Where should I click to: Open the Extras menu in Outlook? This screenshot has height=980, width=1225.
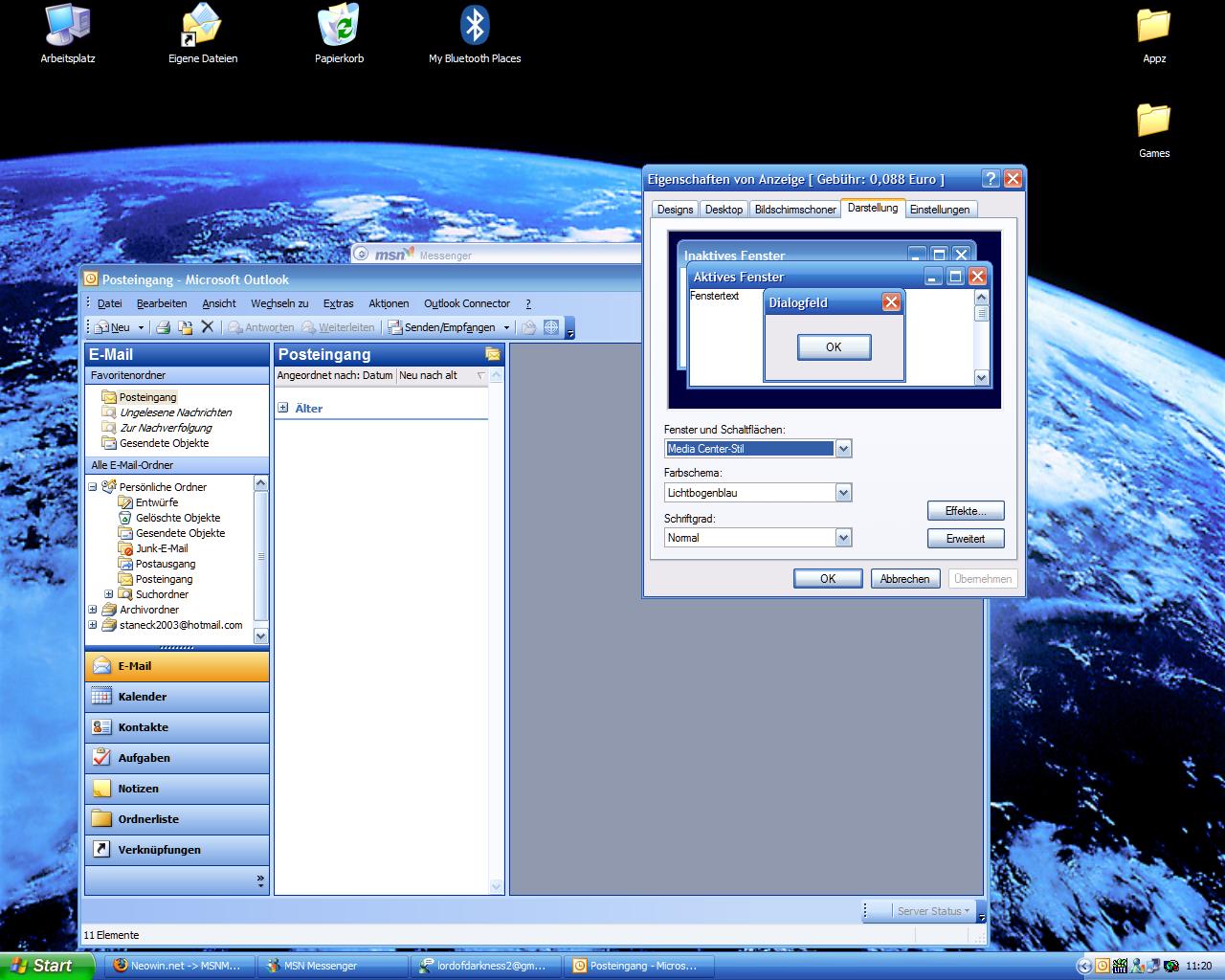[x=338, y=303]
